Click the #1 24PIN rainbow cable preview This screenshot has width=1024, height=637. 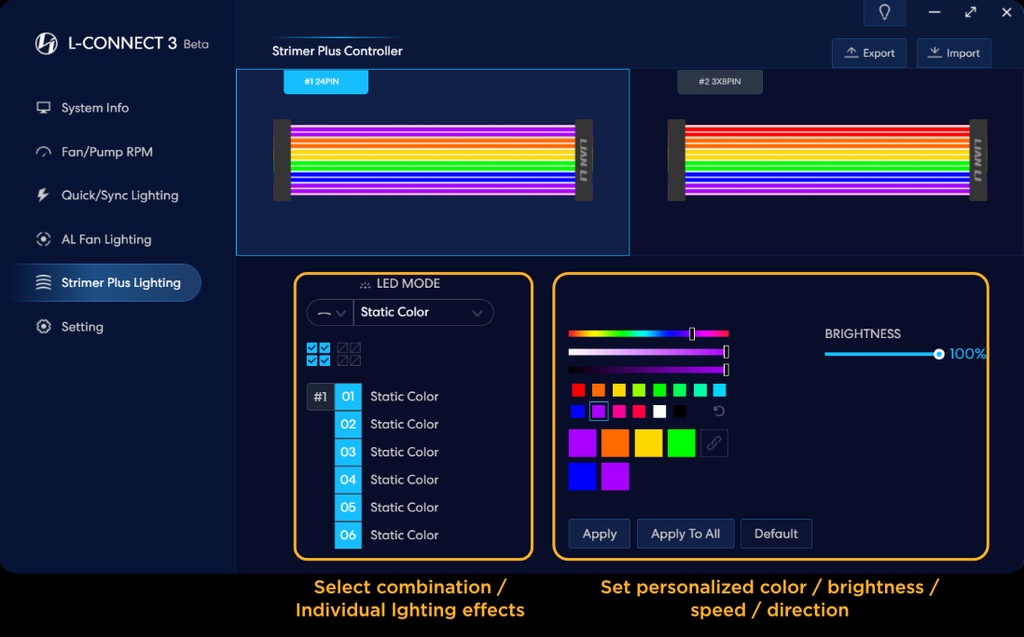(432, 161)
